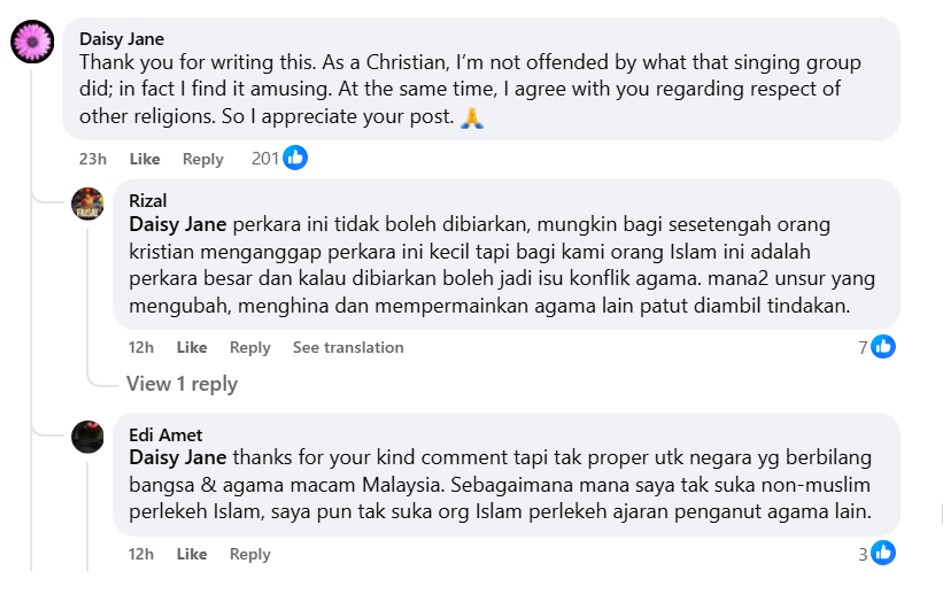The image size is (946, 595).
Task: Click Daisy Jane's flower profile picture
Action: (31, 42)
